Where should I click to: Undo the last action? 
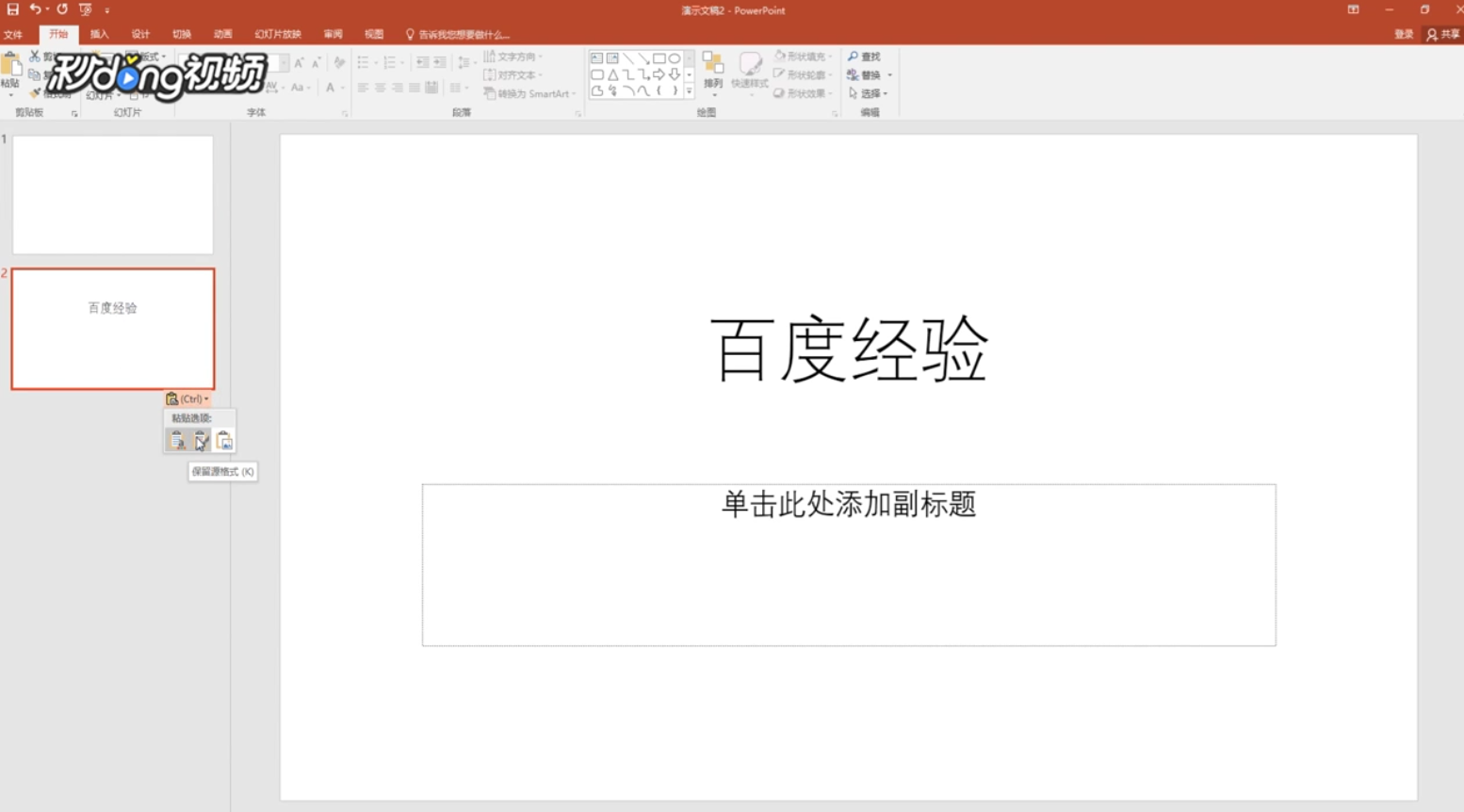point(35,9)
